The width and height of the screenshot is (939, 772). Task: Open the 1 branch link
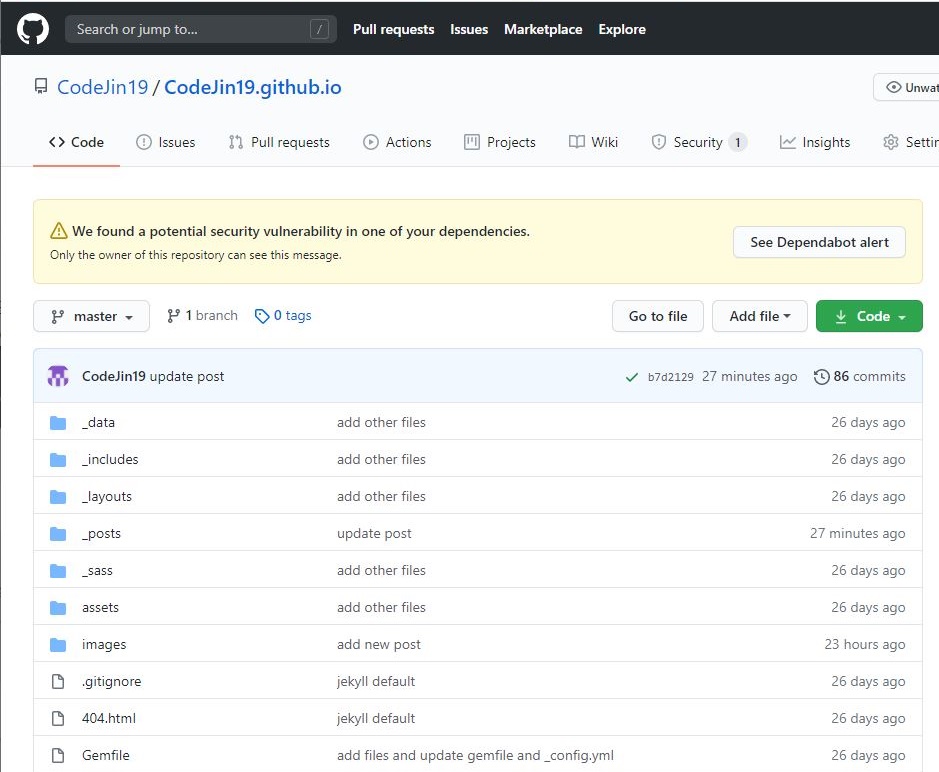pos(202,316)
